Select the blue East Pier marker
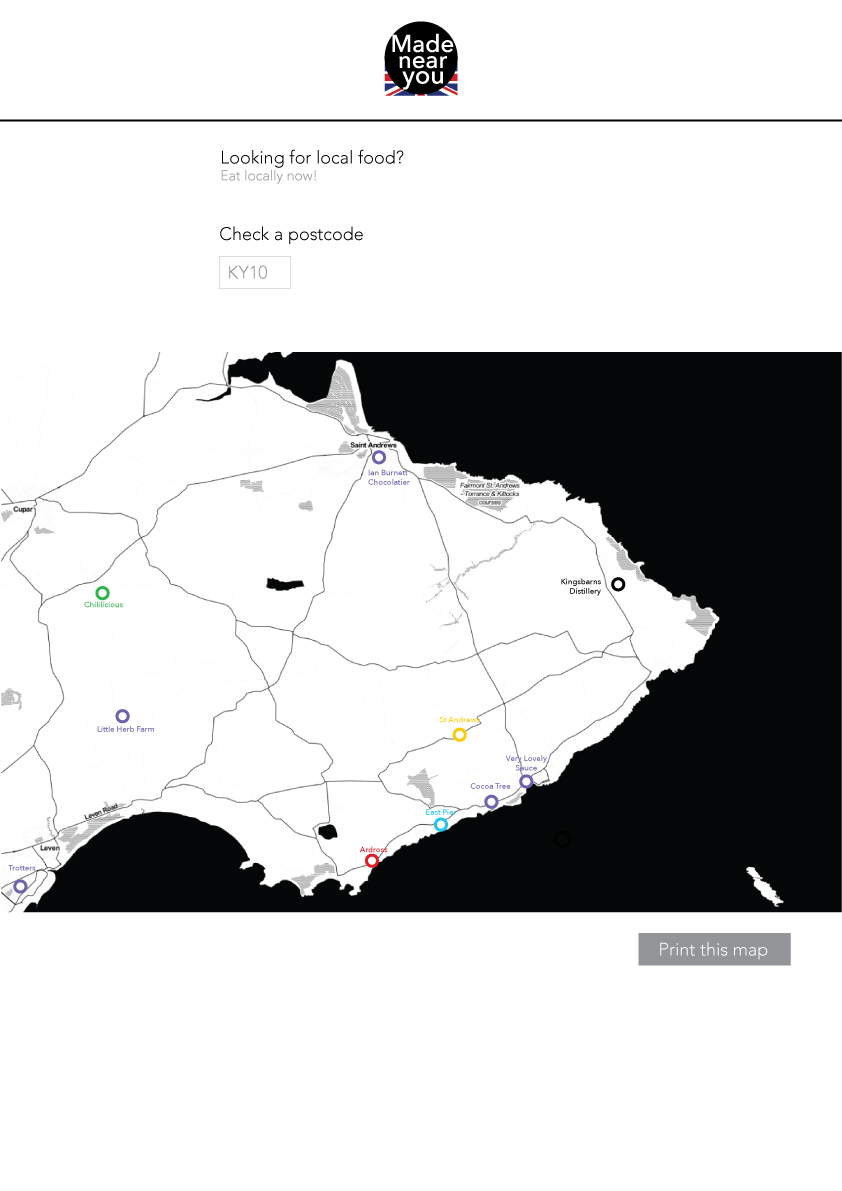Viewport: 842px width, 1191px height. pos(440,824)
